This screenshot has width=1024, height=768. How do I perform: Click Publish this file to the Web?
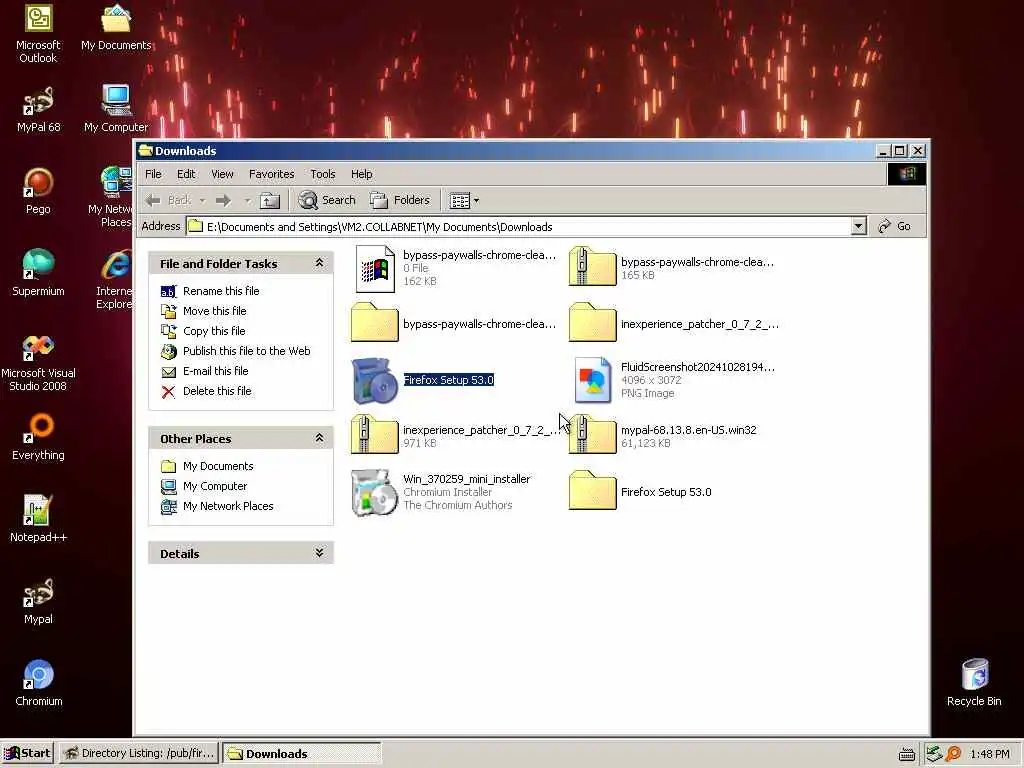click(247, 351)
